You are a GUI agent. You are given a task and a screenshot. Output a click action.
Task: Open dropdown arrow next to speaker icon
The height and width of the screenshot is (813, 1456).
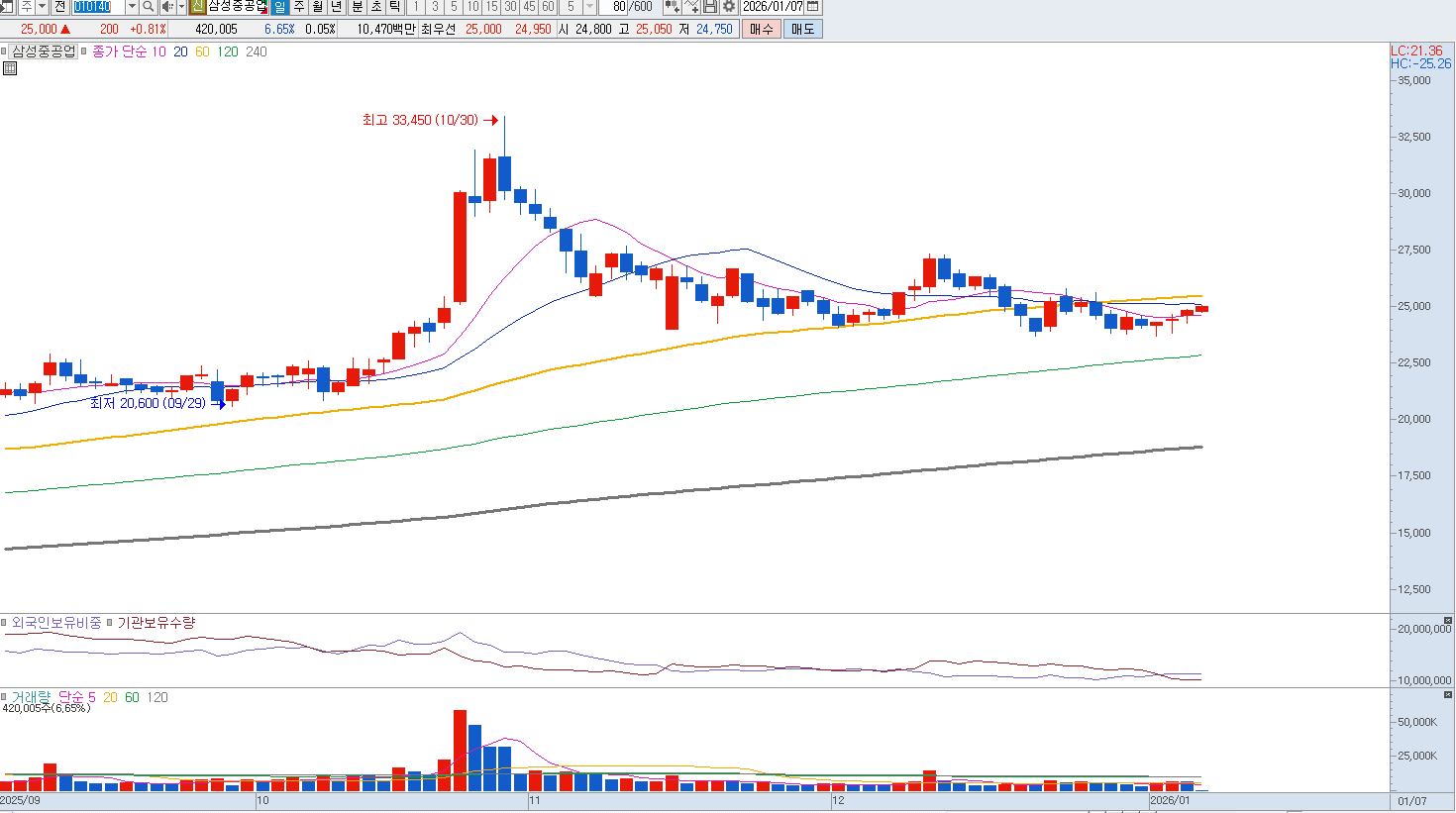point(181,7)
